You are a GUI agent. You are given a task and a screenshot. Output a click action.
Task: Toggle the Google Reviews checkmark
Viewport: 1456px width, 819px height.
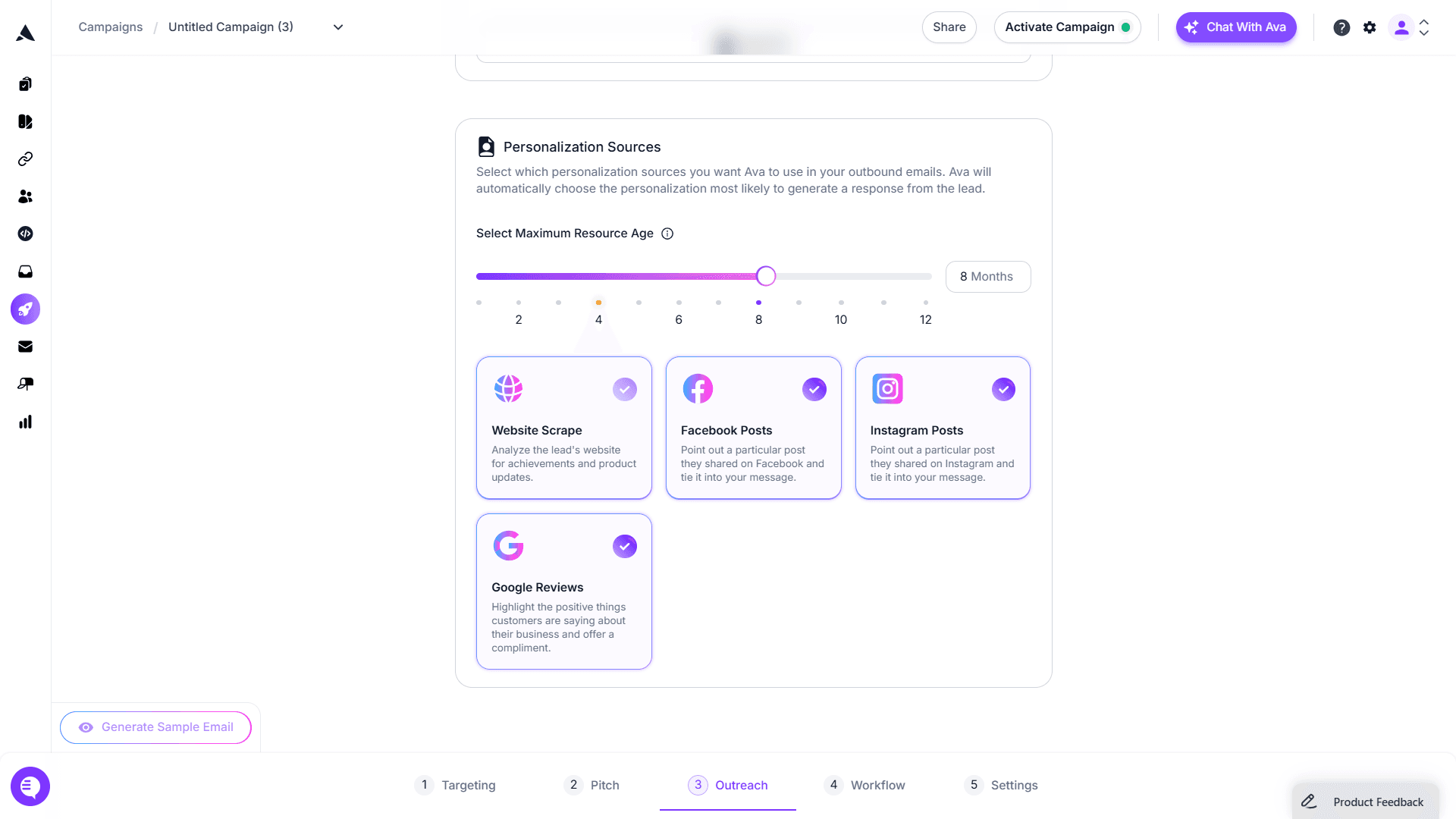point(625,546)
